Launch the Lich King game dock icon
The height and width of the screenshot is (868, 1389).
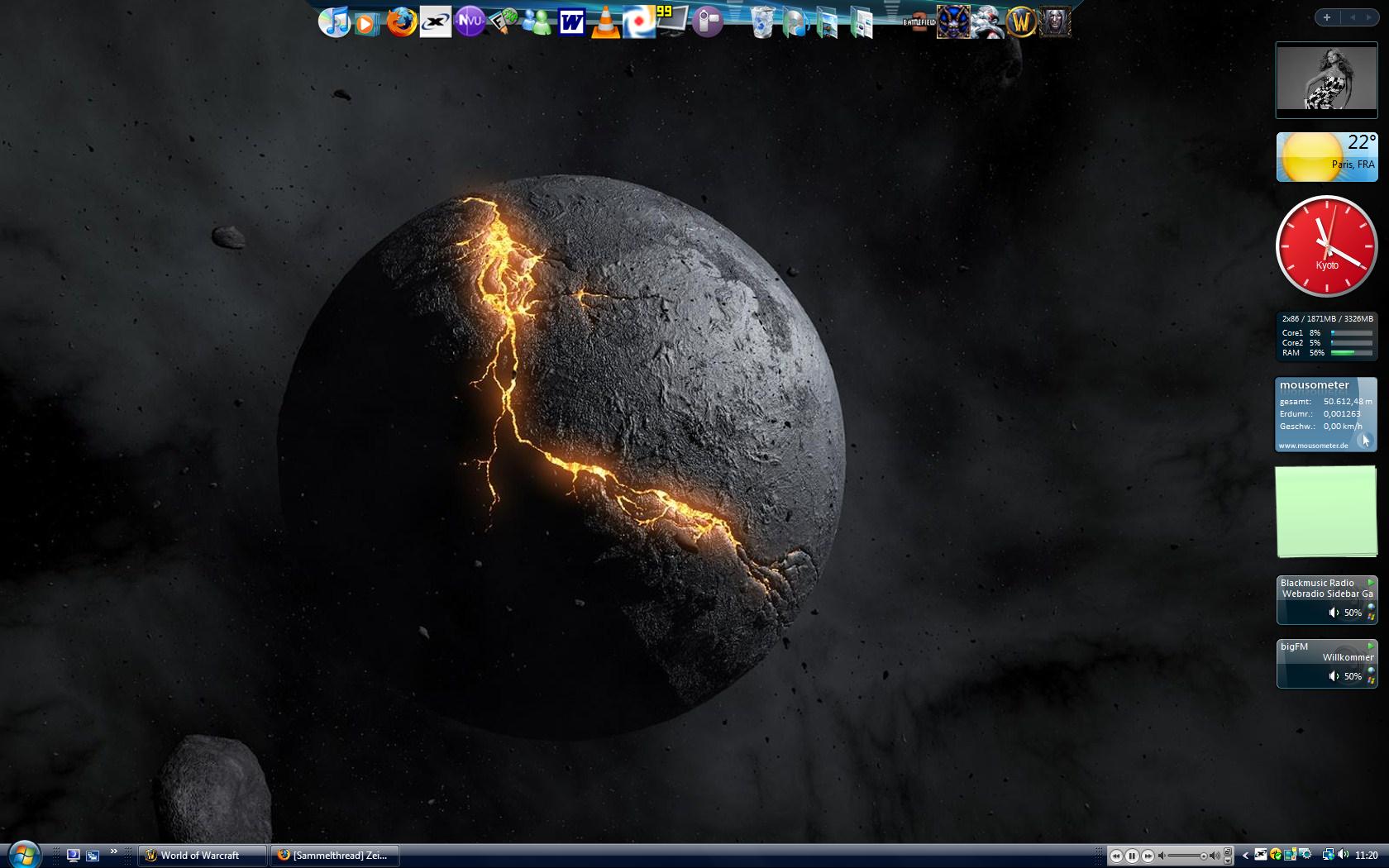point(1055,22)
